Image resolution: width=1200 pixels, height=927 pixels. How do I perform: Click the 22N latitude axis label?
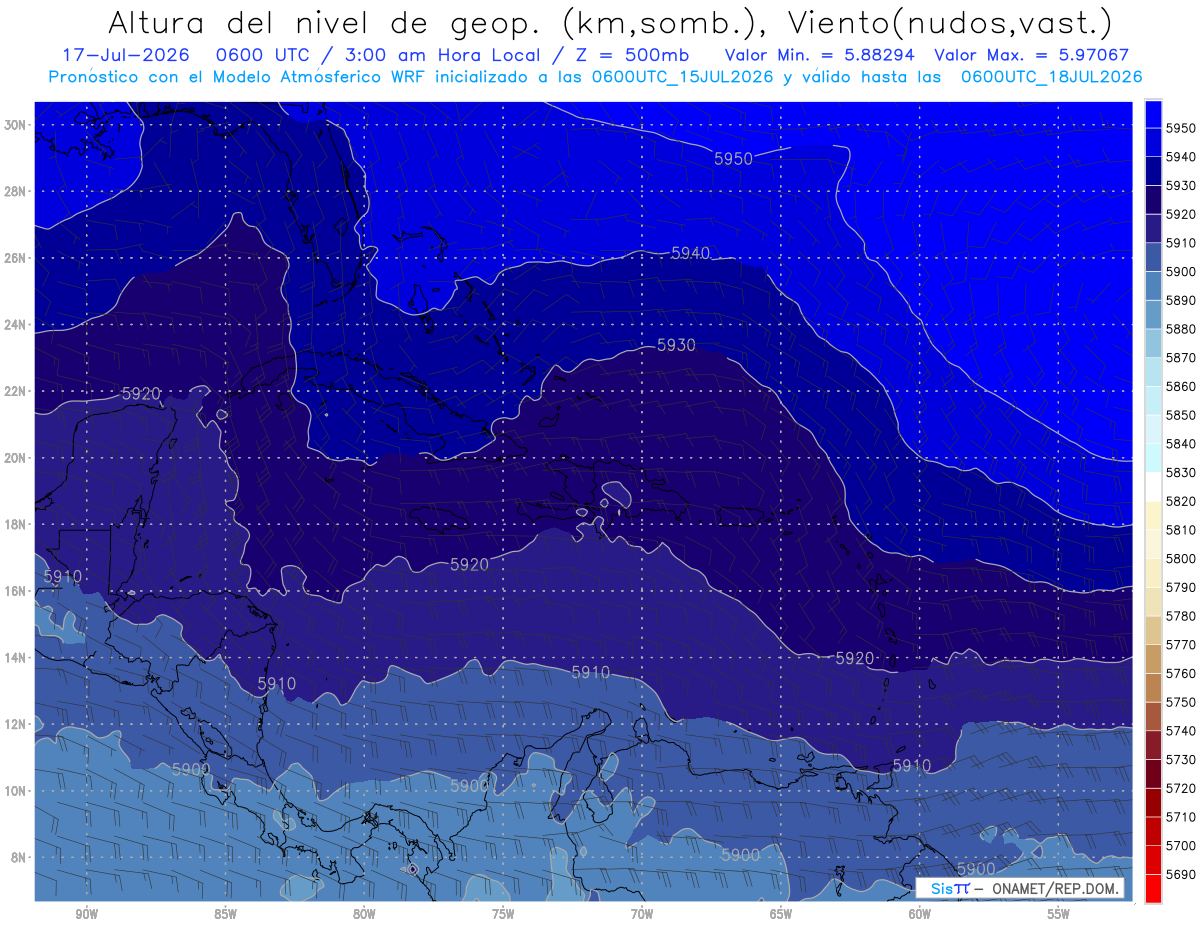17,391
